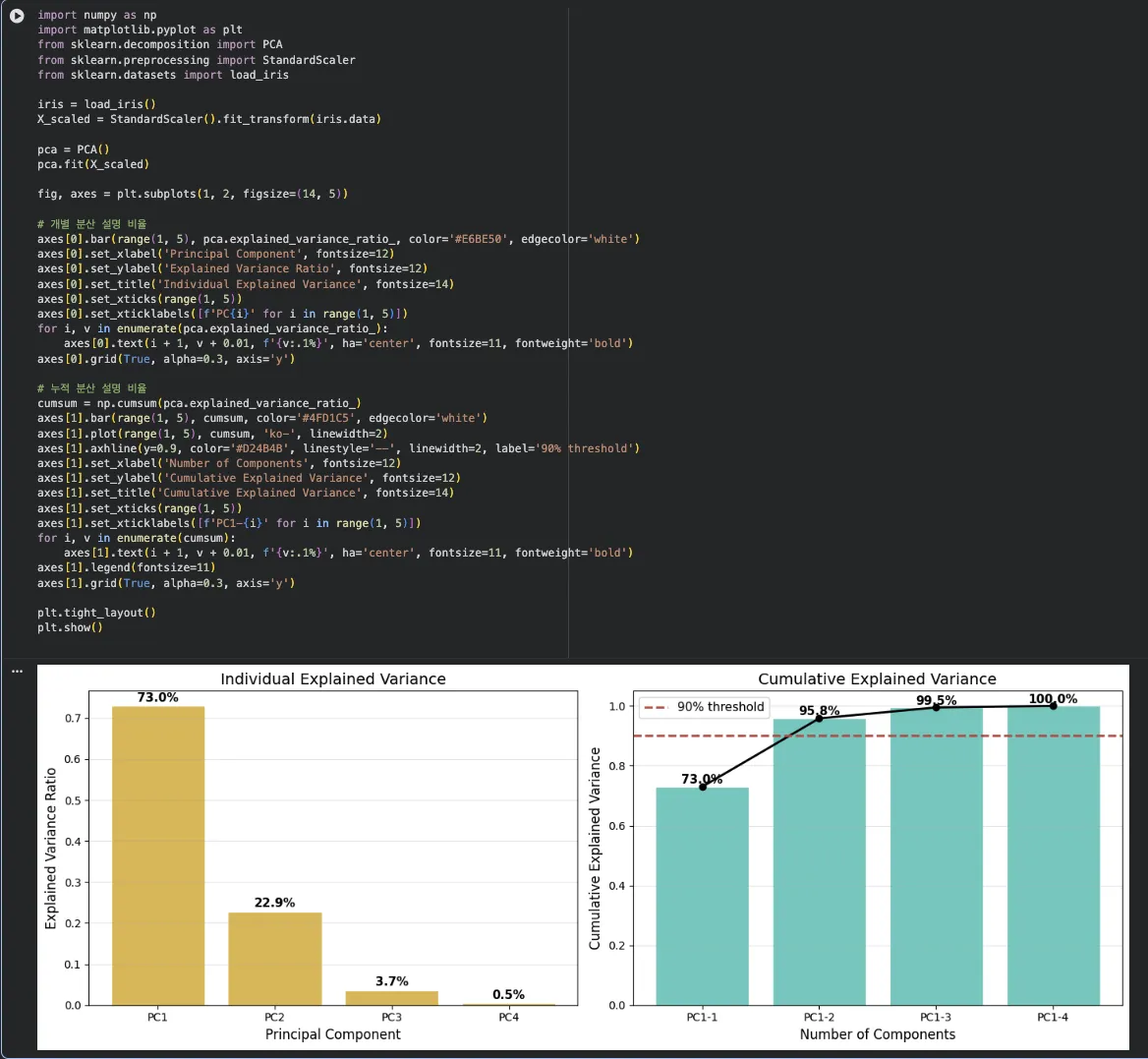This screenshot has height=1059, width=1148.
Task: Click the 'PC3' x-axis tick label
Action: (x=391, y=1018)
